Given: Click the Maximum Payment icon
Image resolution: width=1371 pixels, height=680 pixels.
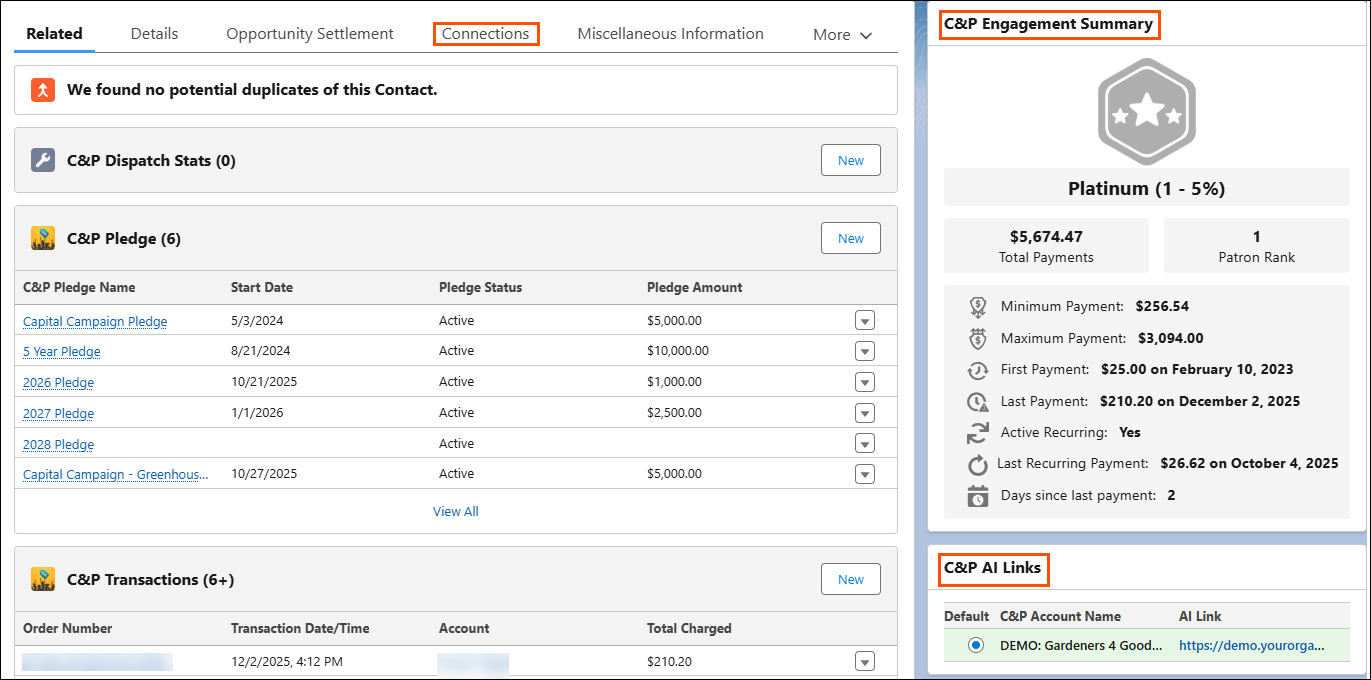Looking at the screenshot, I should point(978,338).
